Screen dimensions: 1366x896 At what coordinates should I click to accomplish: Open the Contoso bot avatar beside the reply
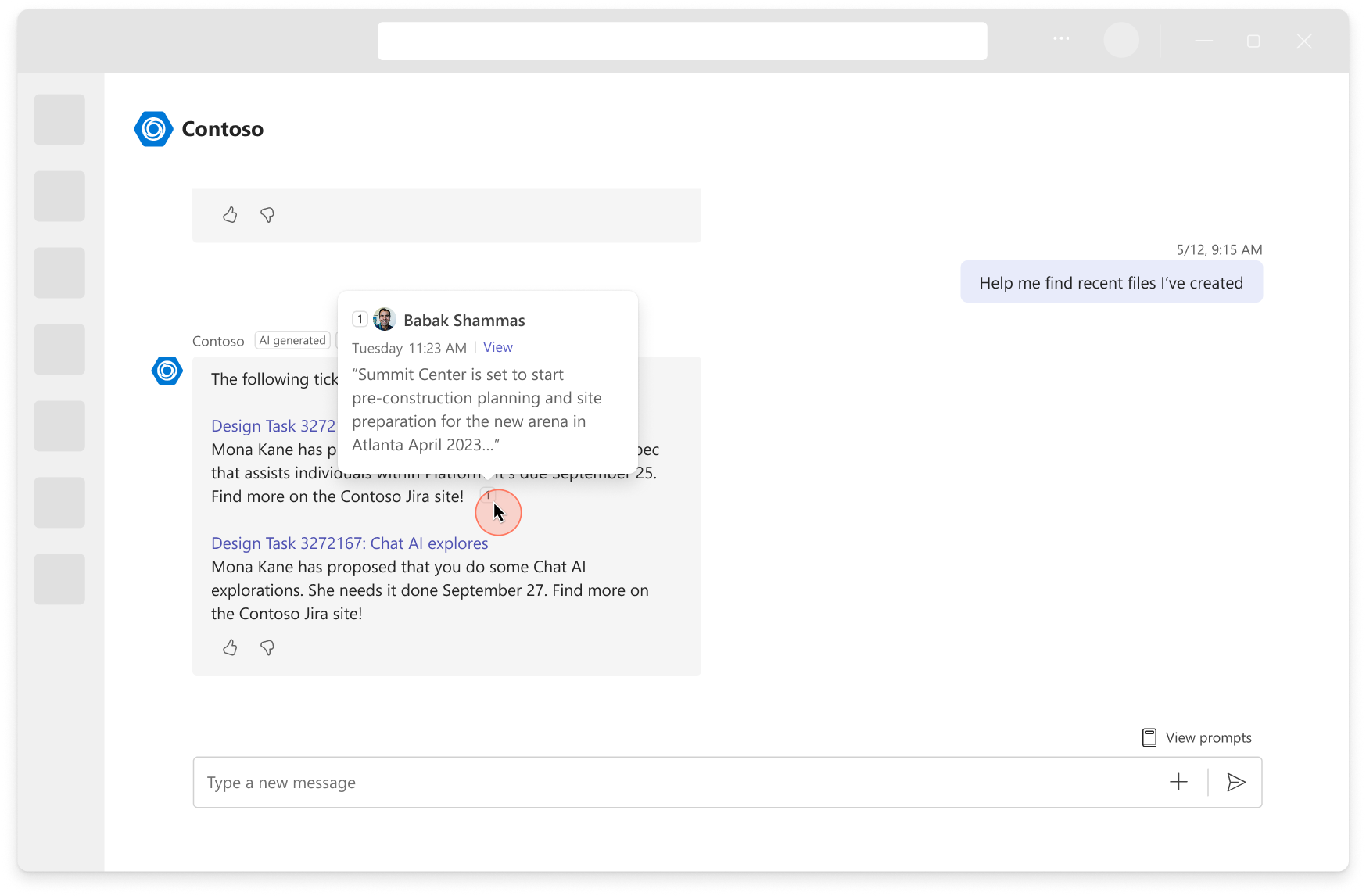pos(167,371)
